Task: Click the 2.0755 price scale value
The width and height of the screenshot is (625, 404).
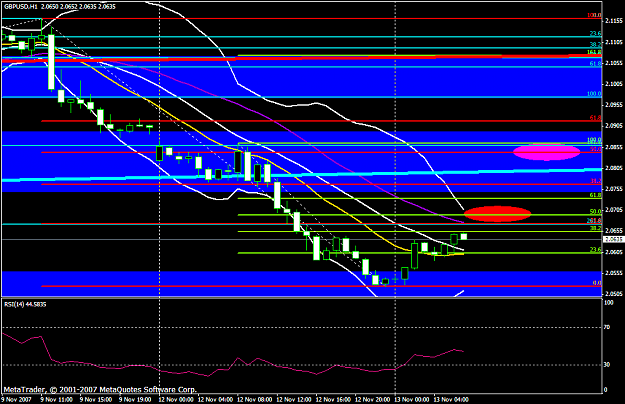Action: coord(613,189)
